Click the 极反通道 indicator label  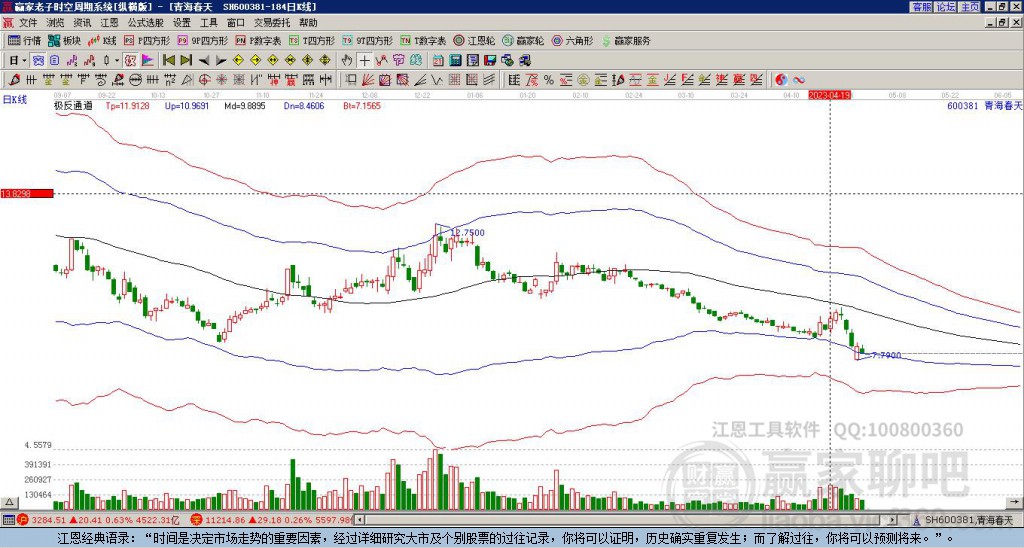pyautogui.click(x=73, y=105)
